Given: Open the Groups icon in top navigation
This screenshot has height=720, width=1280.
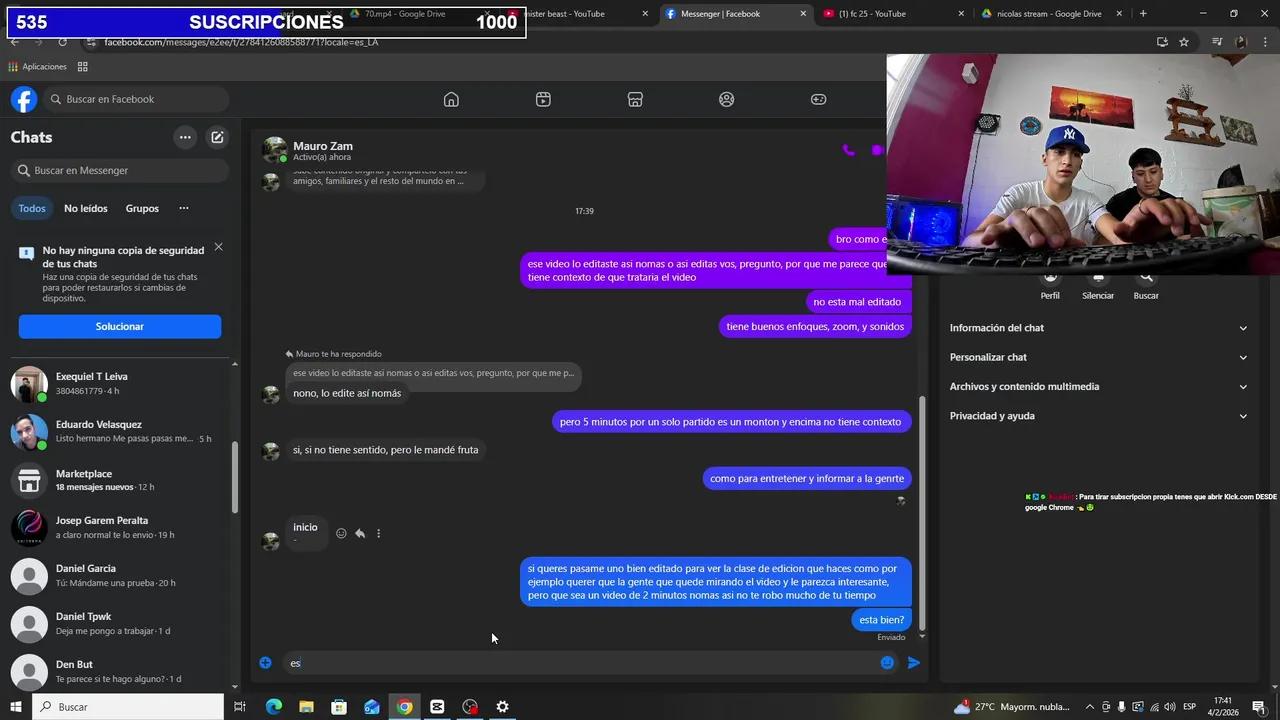Looking at the screenshot, I should tap(727, 99).
